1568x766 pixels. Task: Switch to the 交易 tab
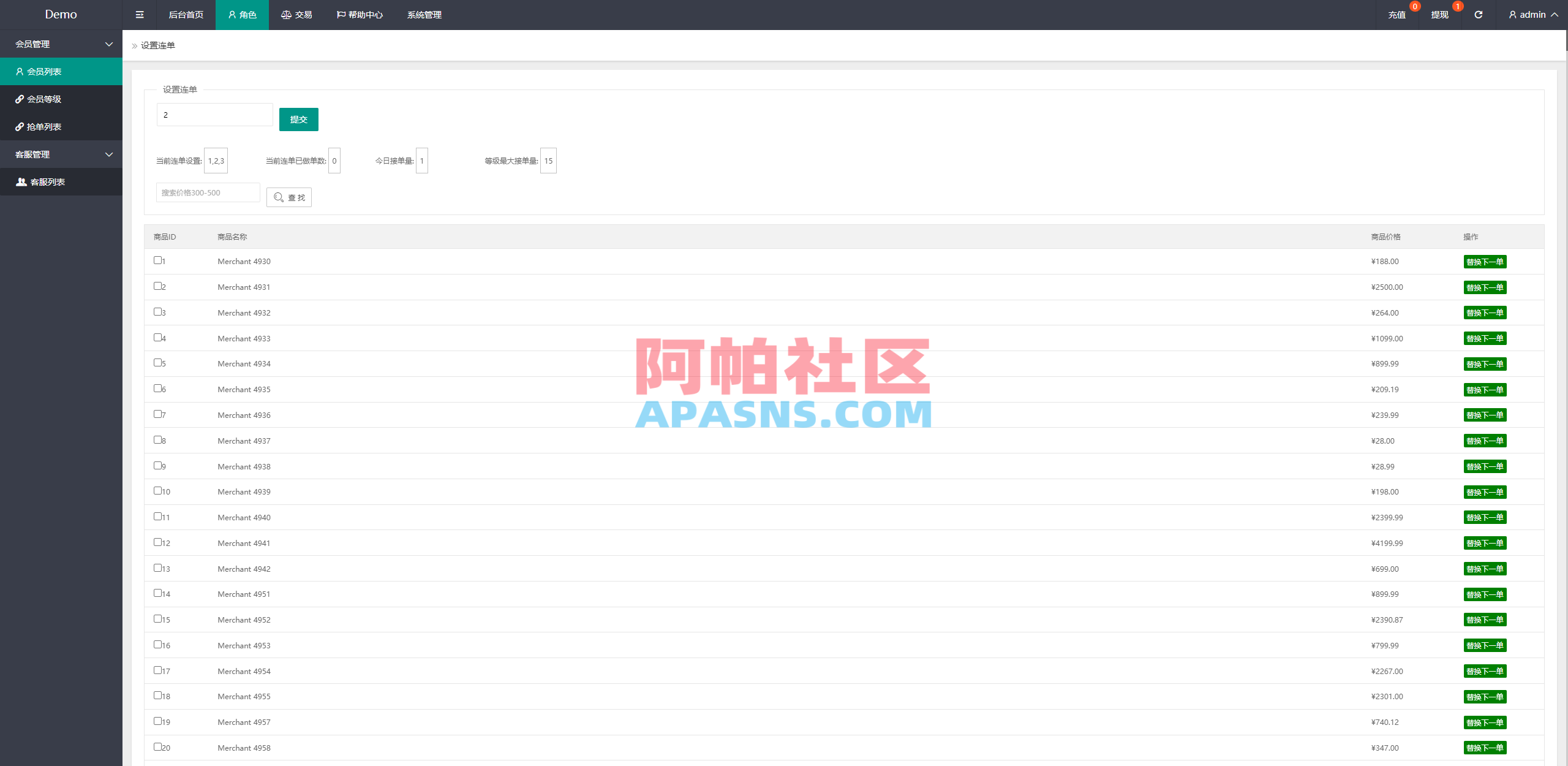296,15
